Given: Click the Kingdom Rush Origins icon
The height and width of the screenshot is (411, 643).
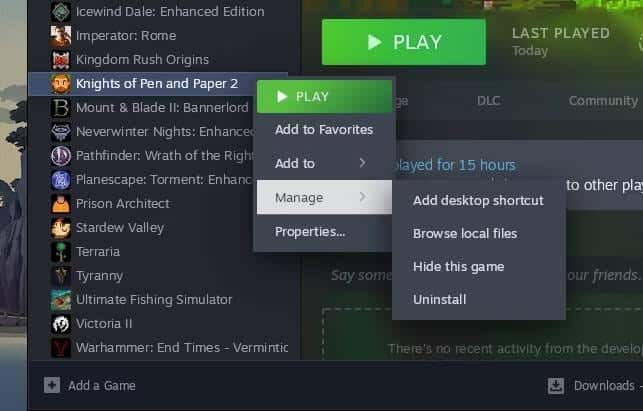Looking at the screenshot, I should pyautogui.click(x=61, y=60).
